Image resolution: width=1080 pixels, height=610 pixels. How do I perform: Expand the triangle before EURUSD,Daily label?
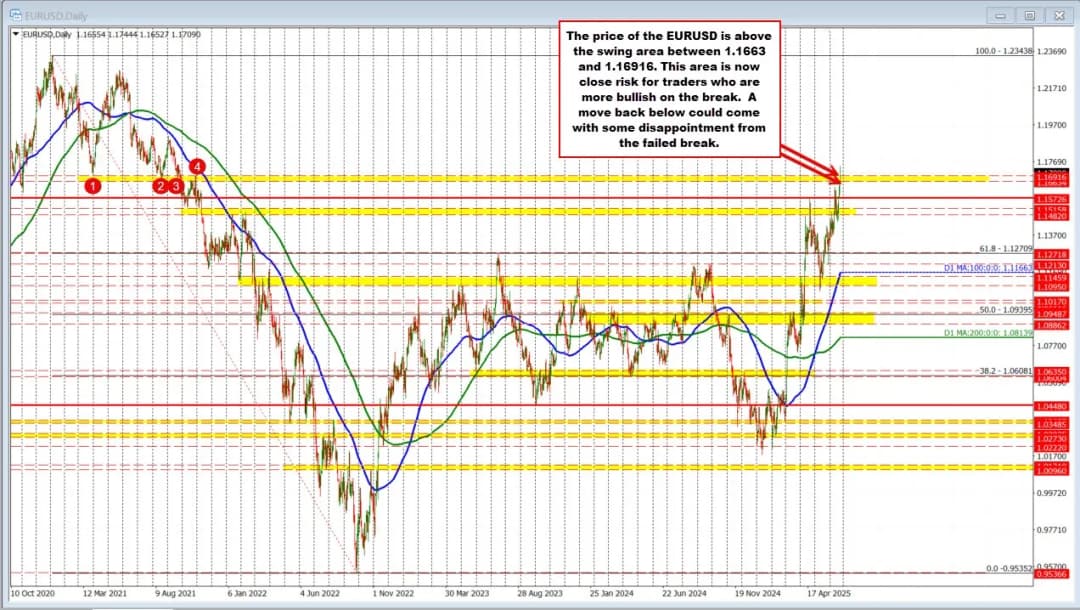14,33
